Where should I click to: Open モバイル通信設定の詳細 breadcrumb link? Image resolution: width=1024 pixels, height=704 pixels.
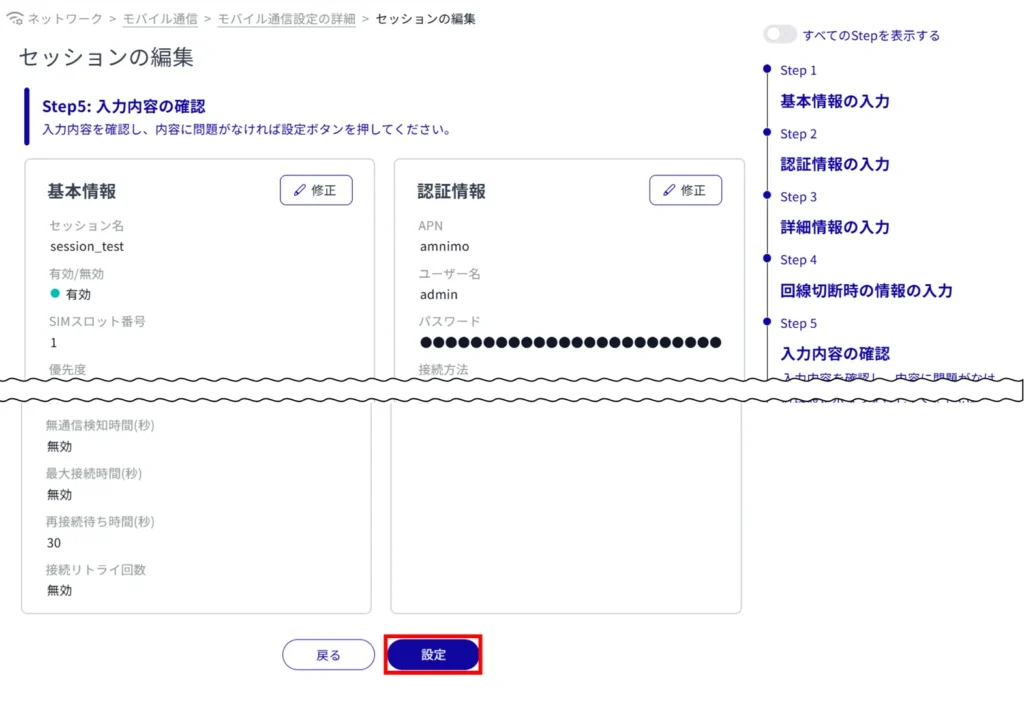click(286, 19)
